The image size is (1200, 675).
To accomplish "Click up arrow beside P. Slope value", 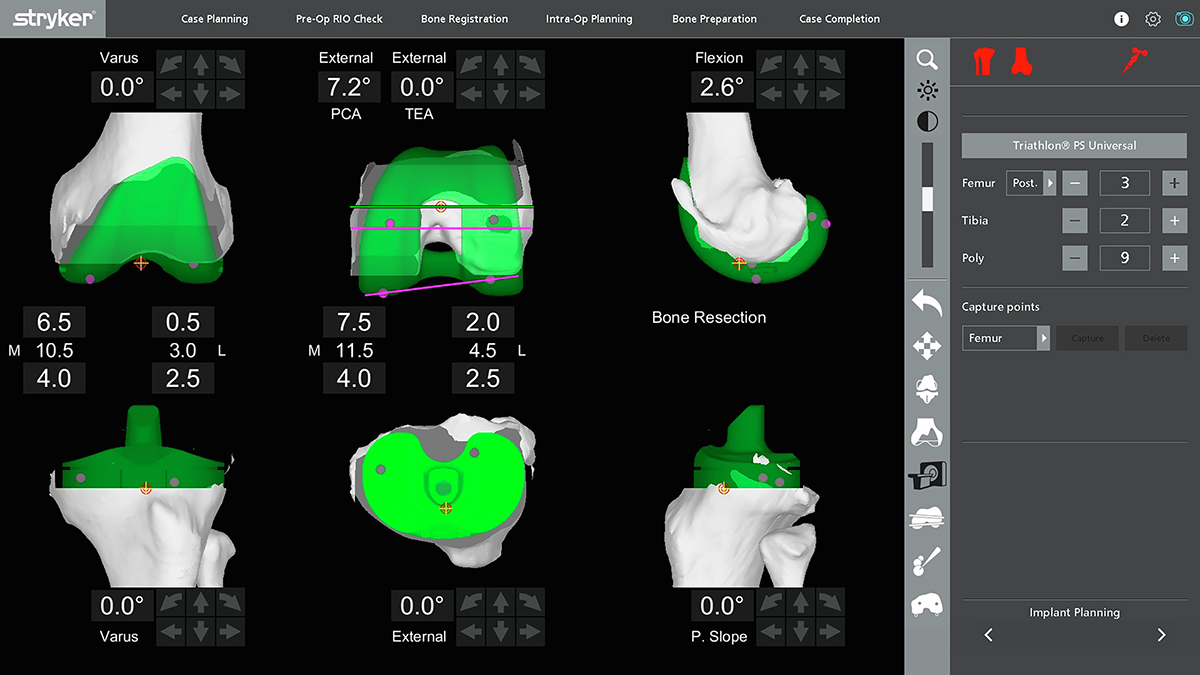I will [x=801, y=602].
